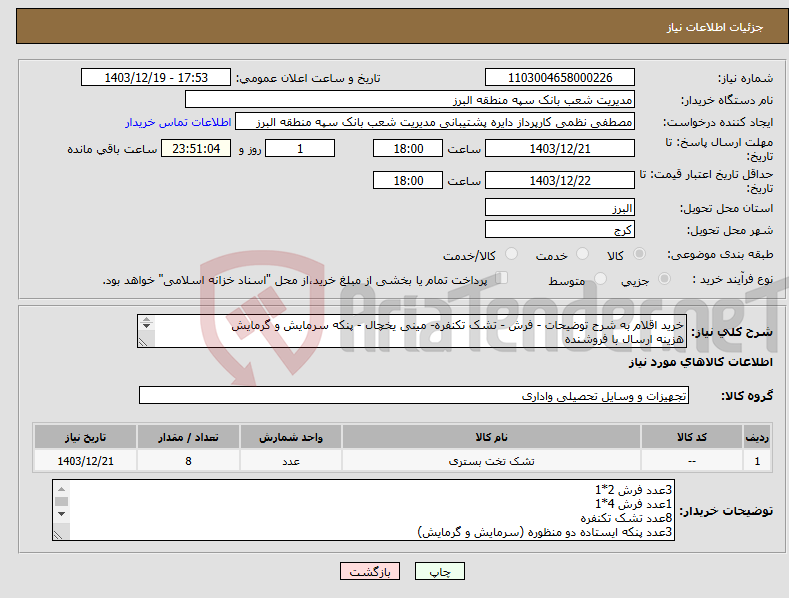Click the تشک تخت بستری table cell
Screen dimensions: 789x598
[x=492, y=461]
